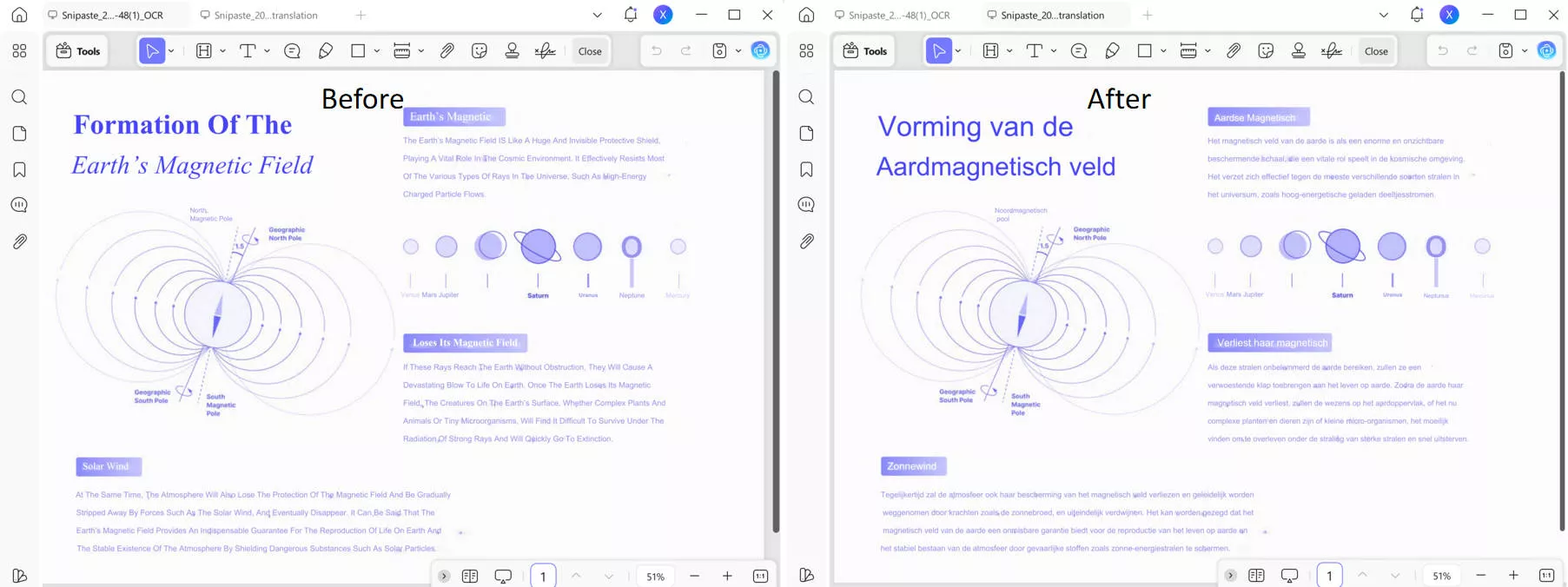Expand measure tool dropdown in right window
Screen dimensions: 1568x587
pyautogui.click(x=1207, y=51)
